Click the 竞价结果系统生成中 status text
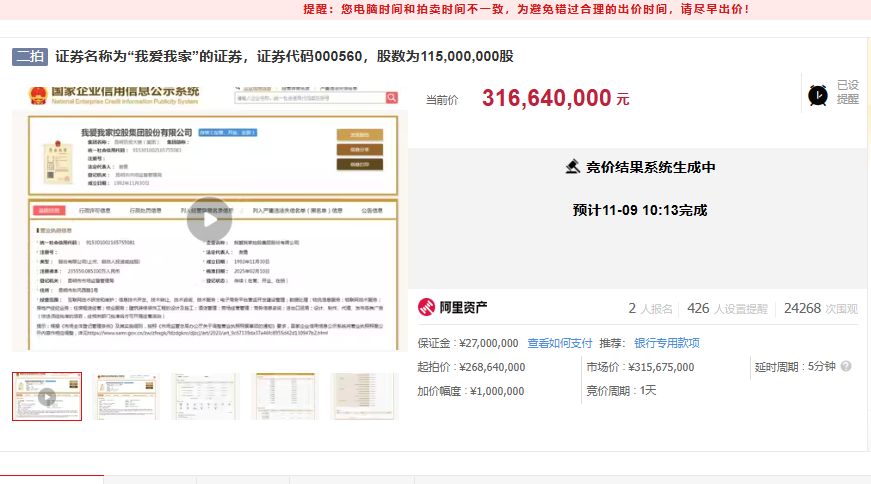871x484 pixels. coord(650,167)
